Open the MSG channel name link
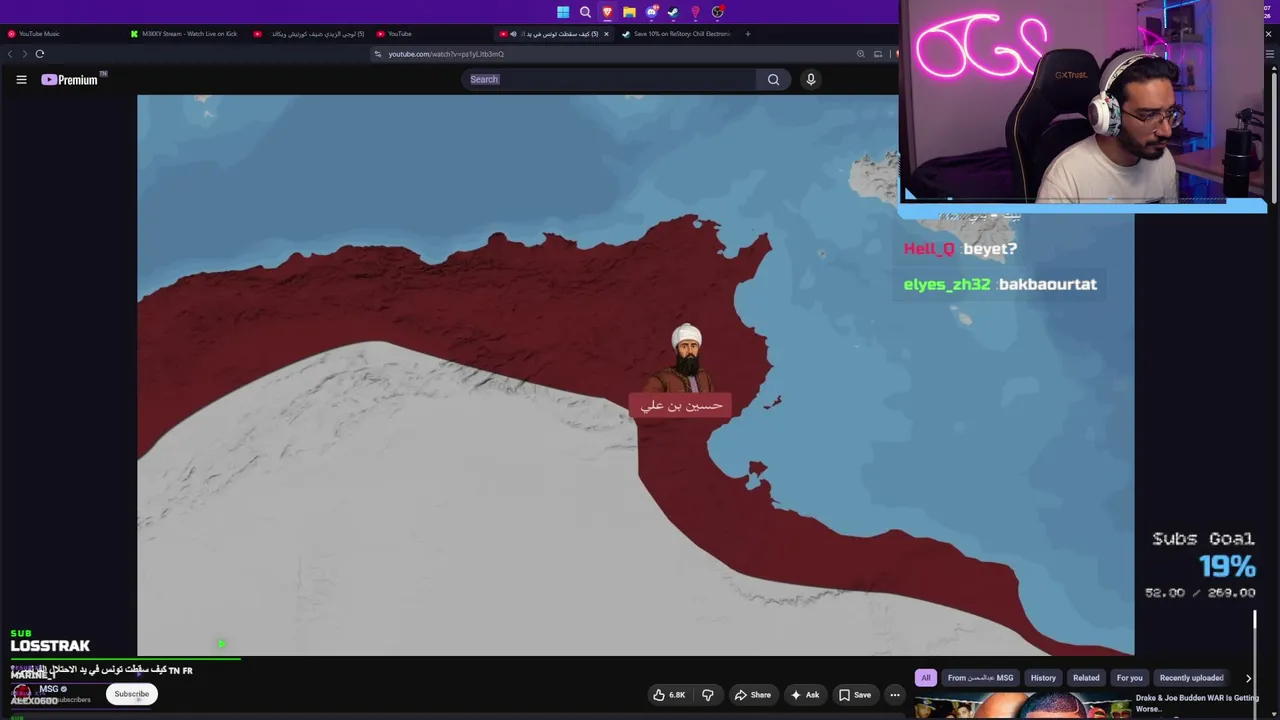1280x720 pixels. pyautogui.click(x=49, y=689)
